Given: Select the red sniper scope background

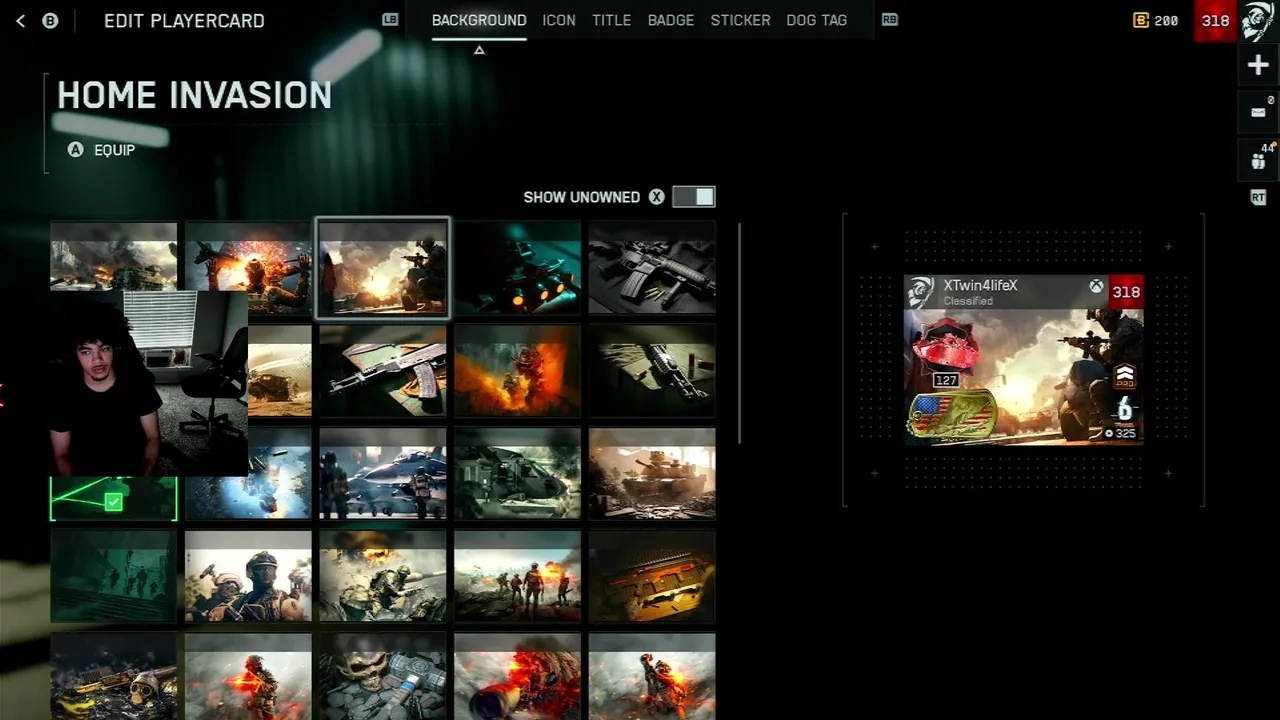Looking at the screenshot, I should (517, 677).
